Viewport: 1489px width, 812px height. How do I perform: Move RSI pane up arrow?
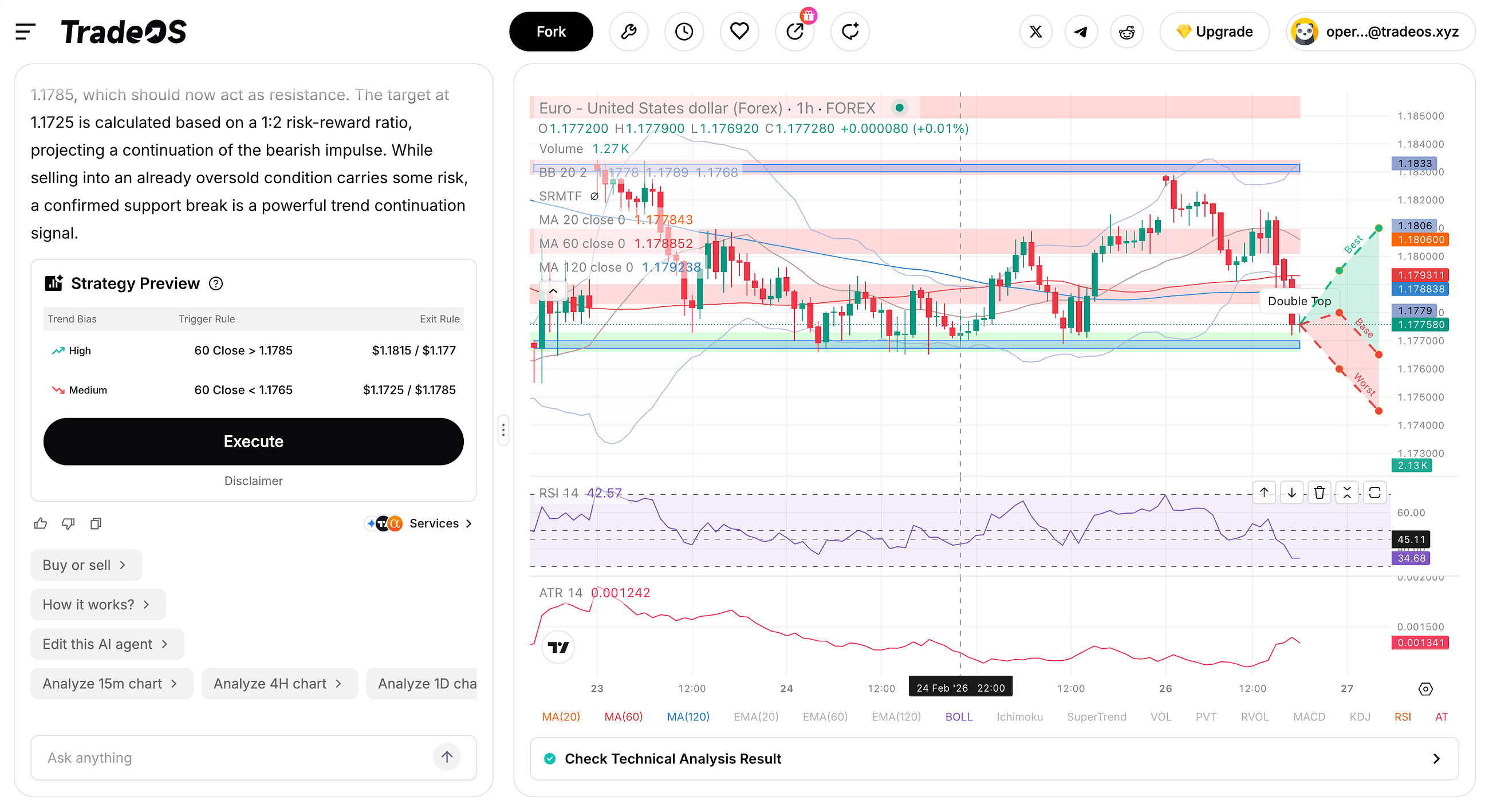(1263, 492)
